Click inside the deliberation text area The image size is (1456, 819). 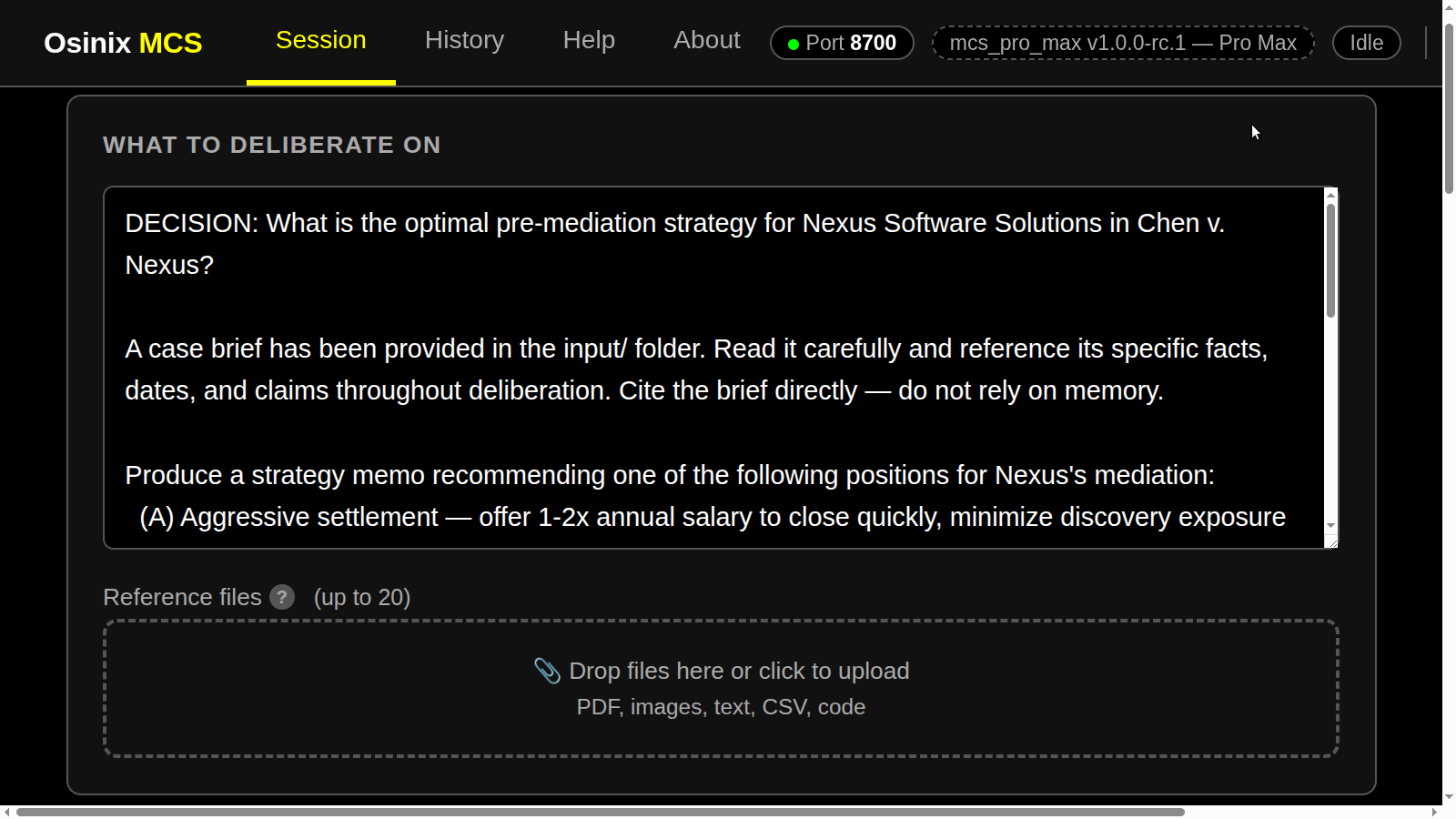[714, 368]
